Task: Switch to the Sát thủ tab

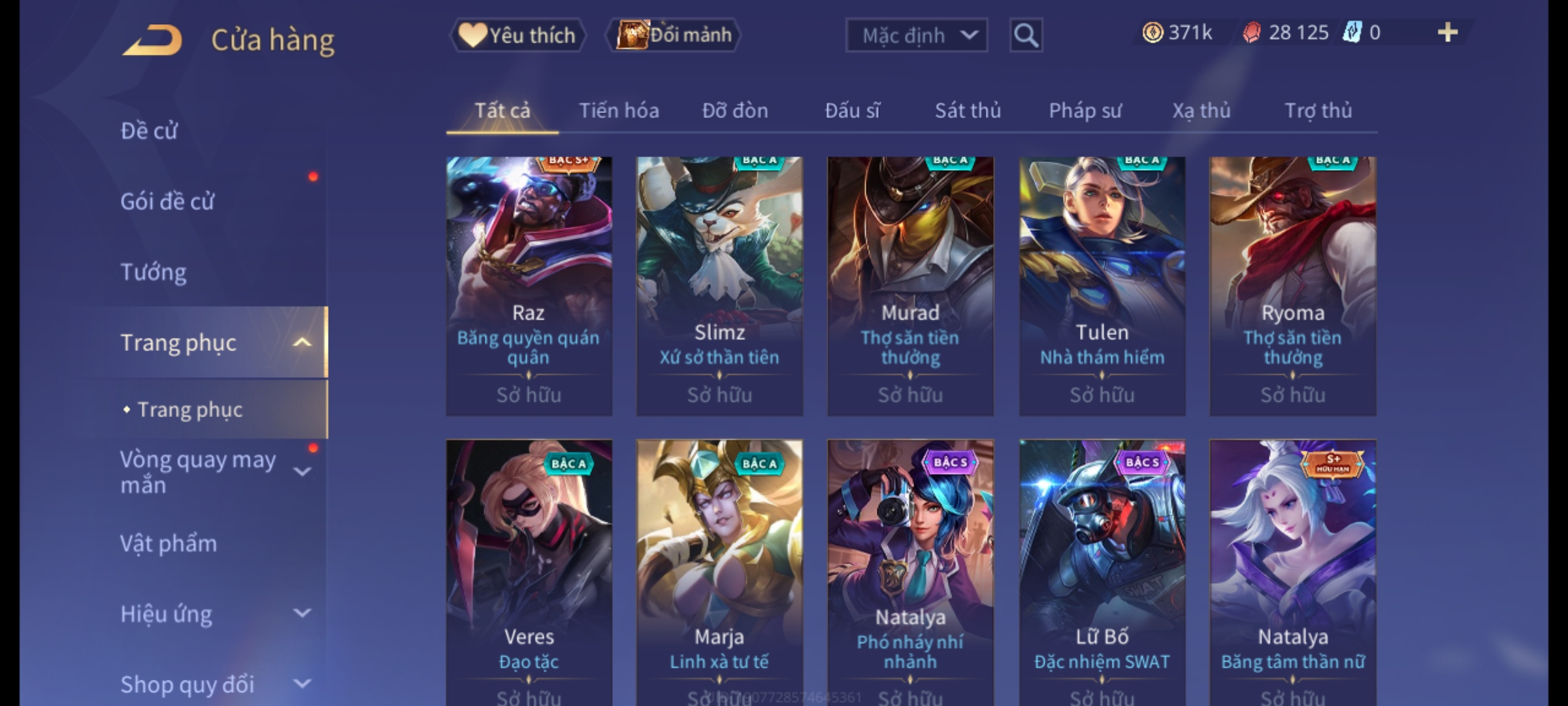Action: click(968, 110)
